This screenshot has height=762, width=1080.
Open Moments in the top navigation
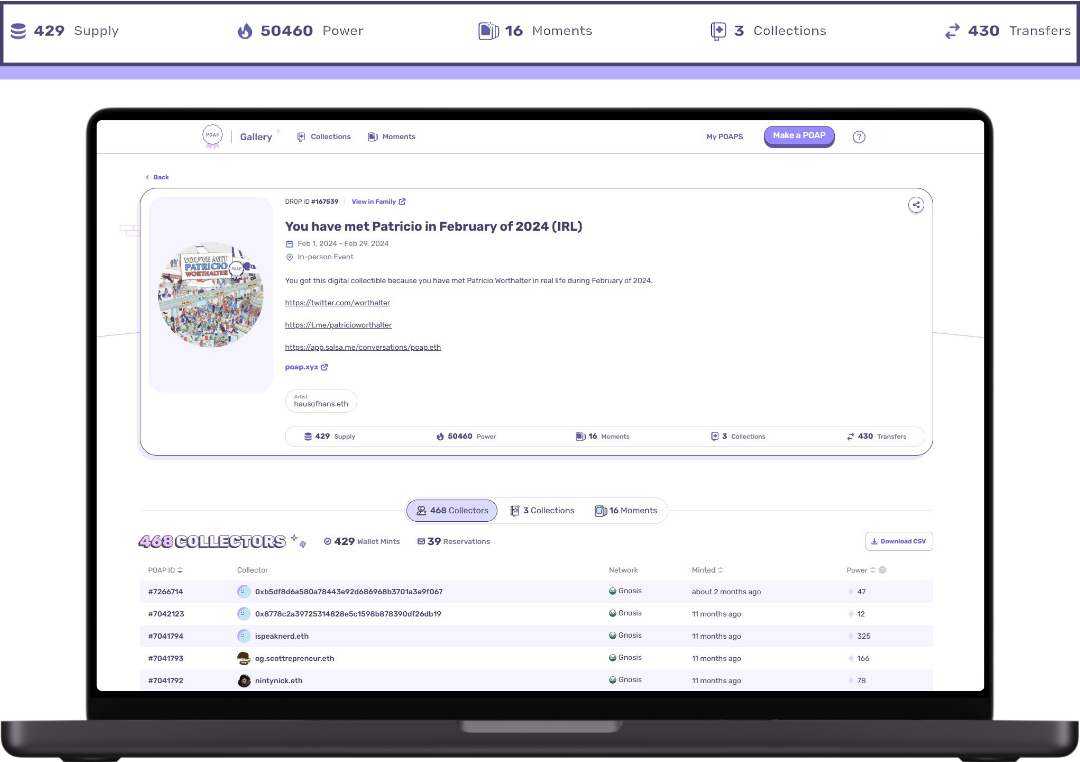point(391,137)
